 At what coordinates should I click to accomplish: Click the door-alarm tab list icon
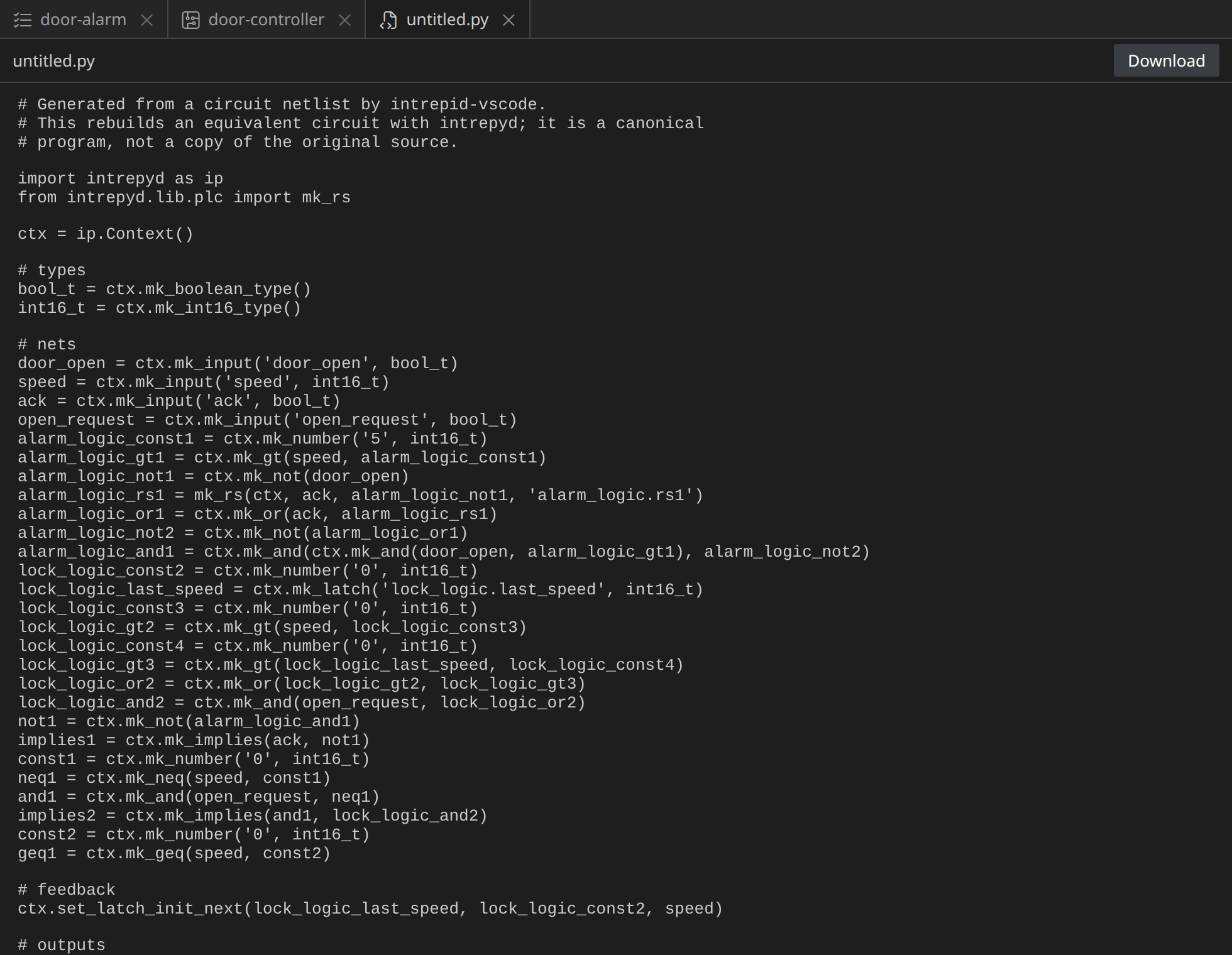click(x=23, y=20)
